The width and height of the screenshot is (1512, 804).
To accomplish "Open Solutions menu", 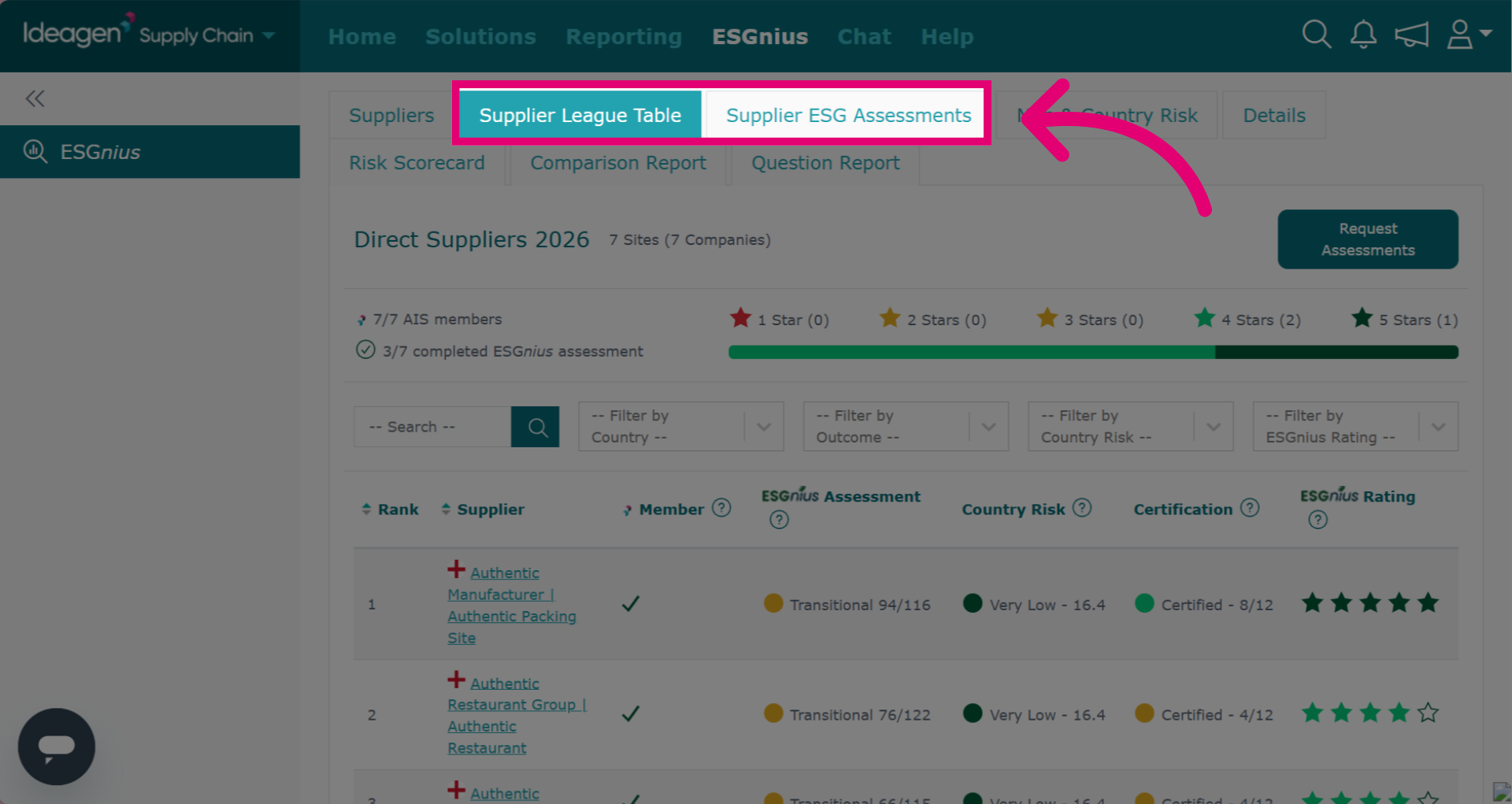I will [480, 36].
